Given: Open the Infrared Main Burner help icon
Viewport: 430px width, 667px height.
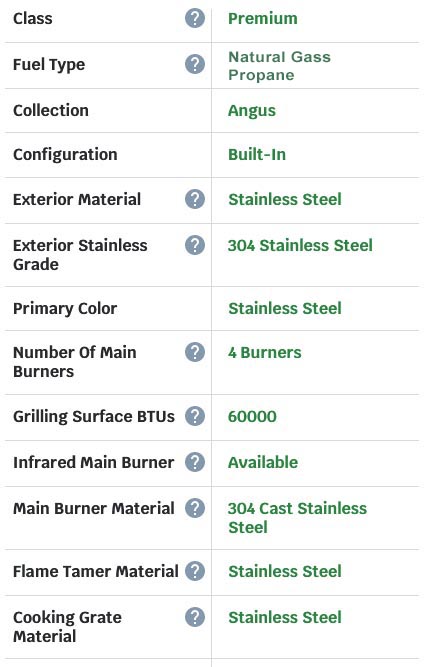Looking at the screenshot, I should pyautogui.click(x=195, y=462).
